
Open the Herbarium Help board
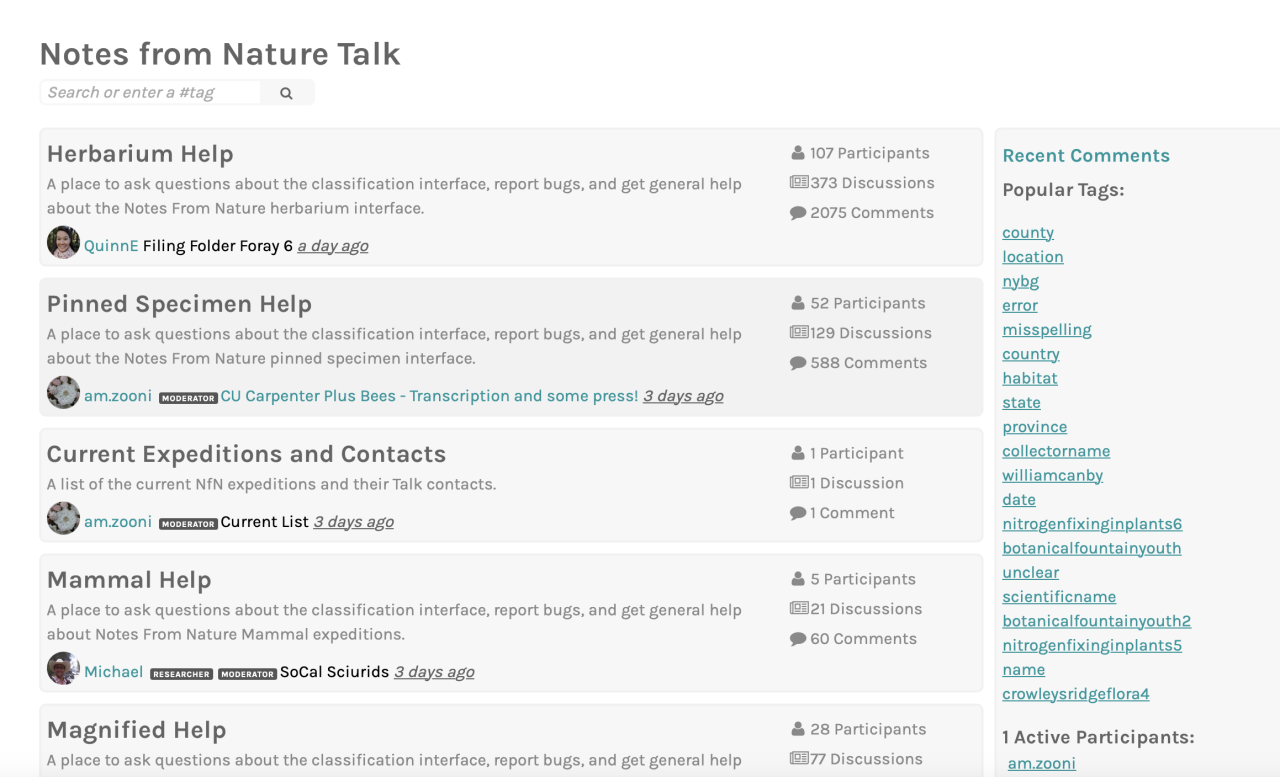tap(140, 154)
